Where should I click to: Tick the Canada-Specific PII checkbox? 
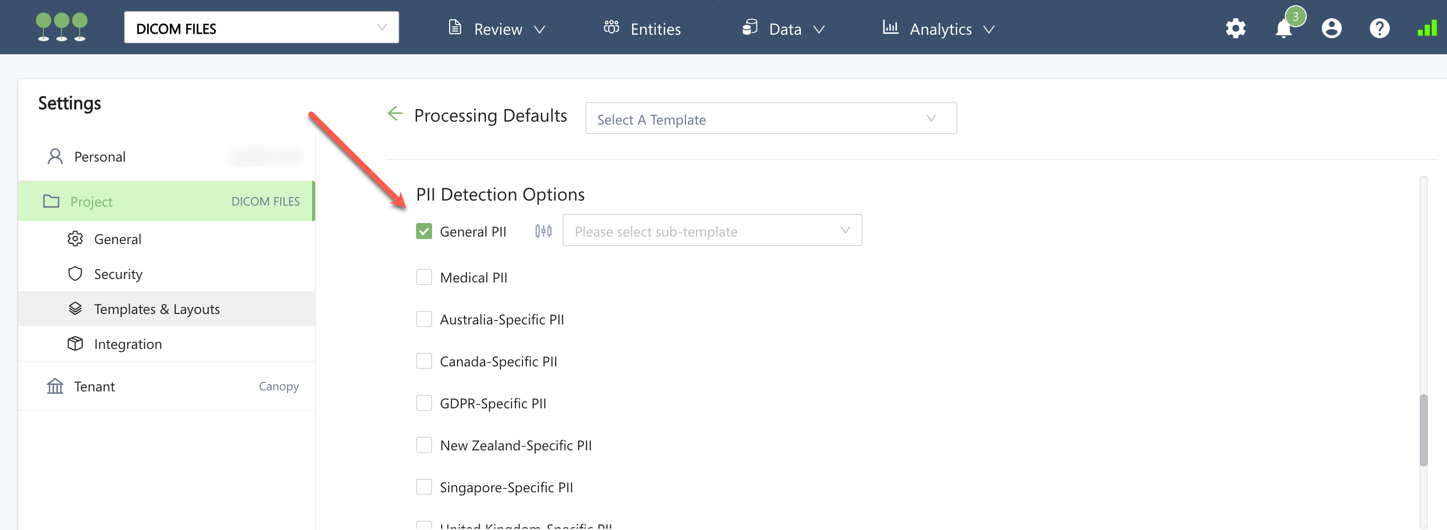(x=424, y=361)
